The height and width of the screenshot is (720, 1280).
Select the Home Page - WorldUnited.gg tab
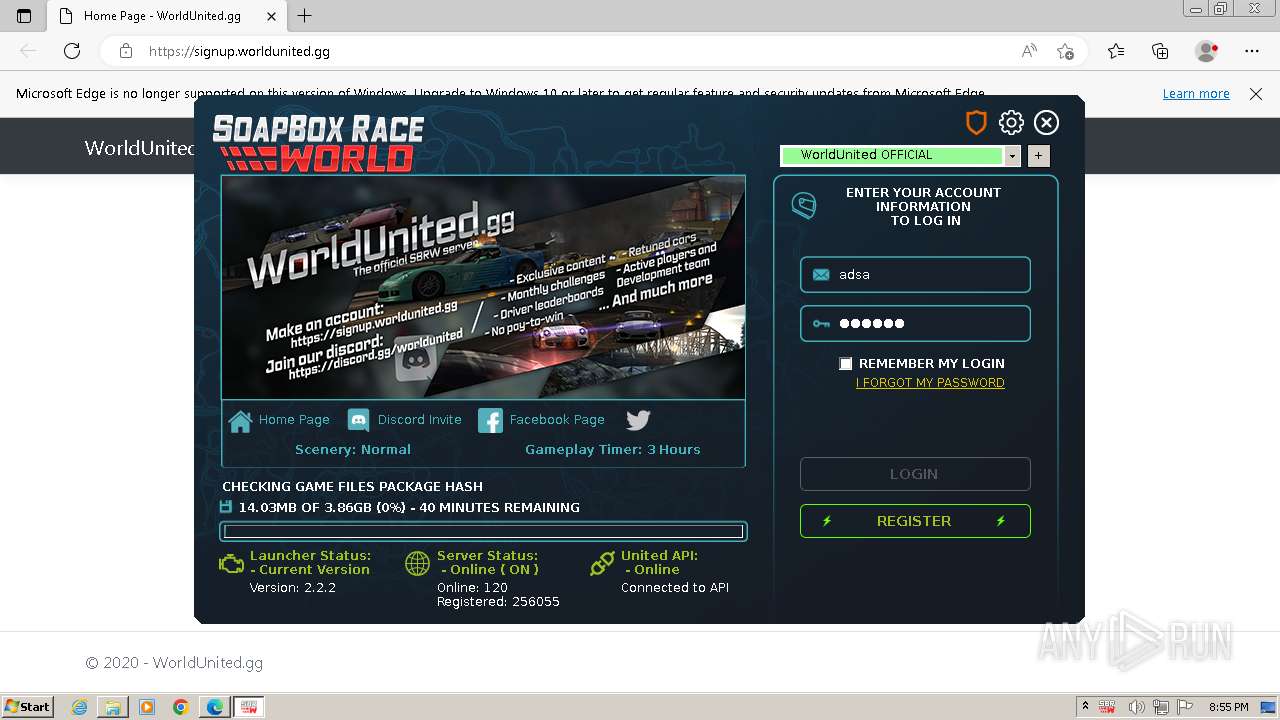[x=167, y=16]
